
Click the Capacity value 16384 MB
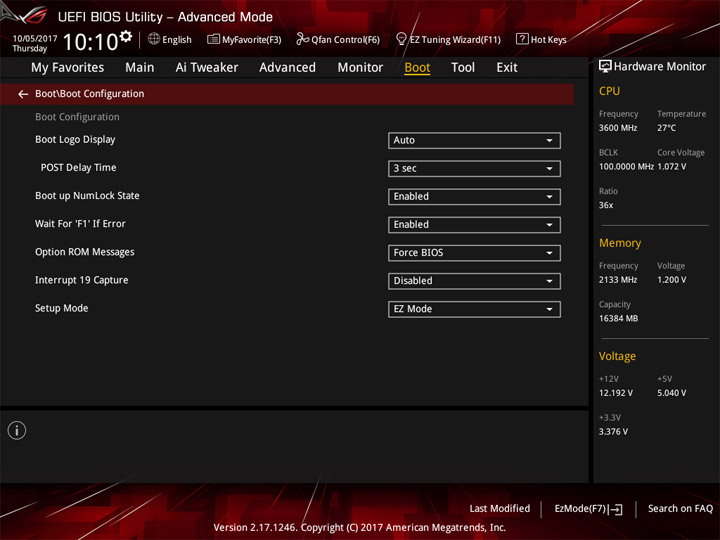(619, 318)
